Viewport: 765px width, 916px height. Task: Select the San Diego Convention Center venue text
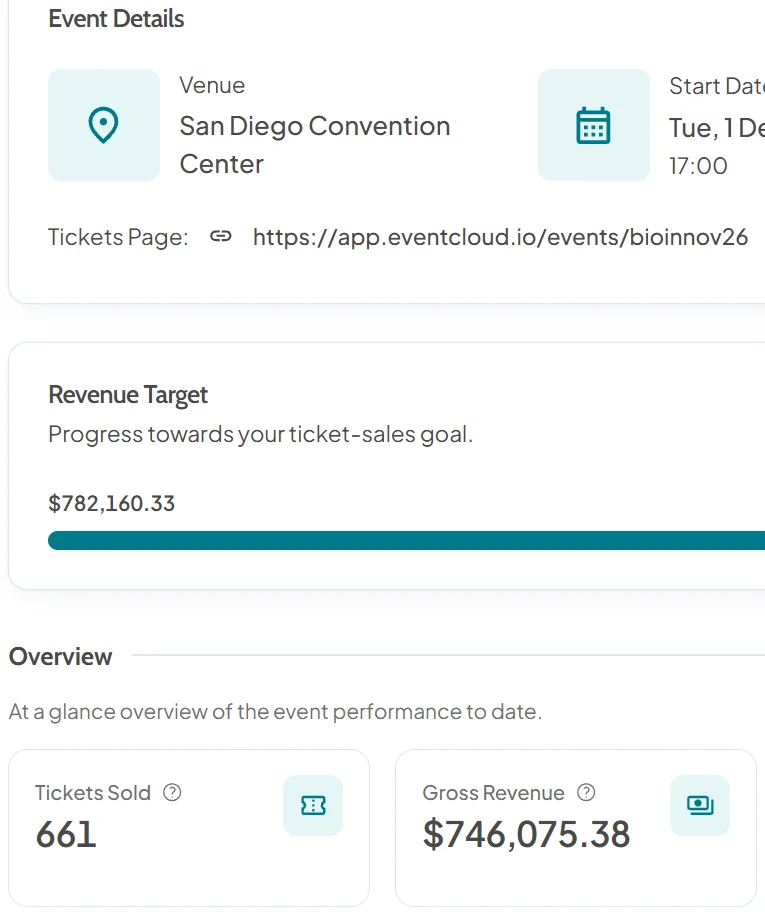[x=315, y=145]
